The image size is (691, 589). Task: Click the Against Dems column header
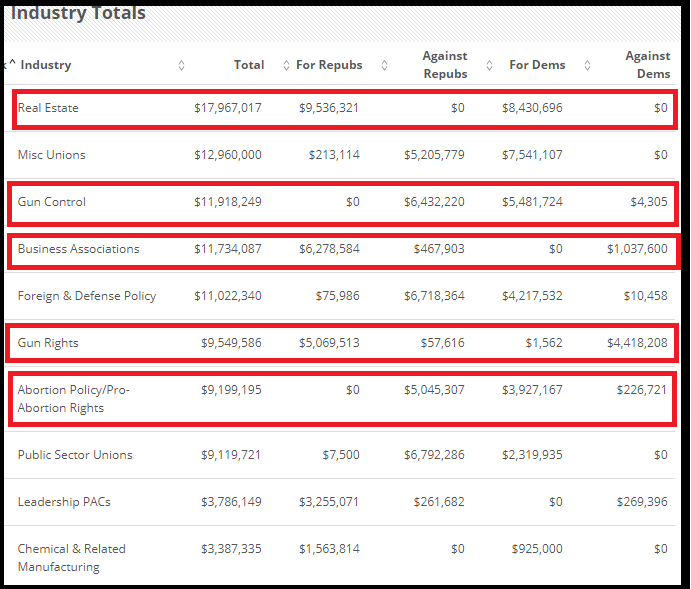click(647, 65)
